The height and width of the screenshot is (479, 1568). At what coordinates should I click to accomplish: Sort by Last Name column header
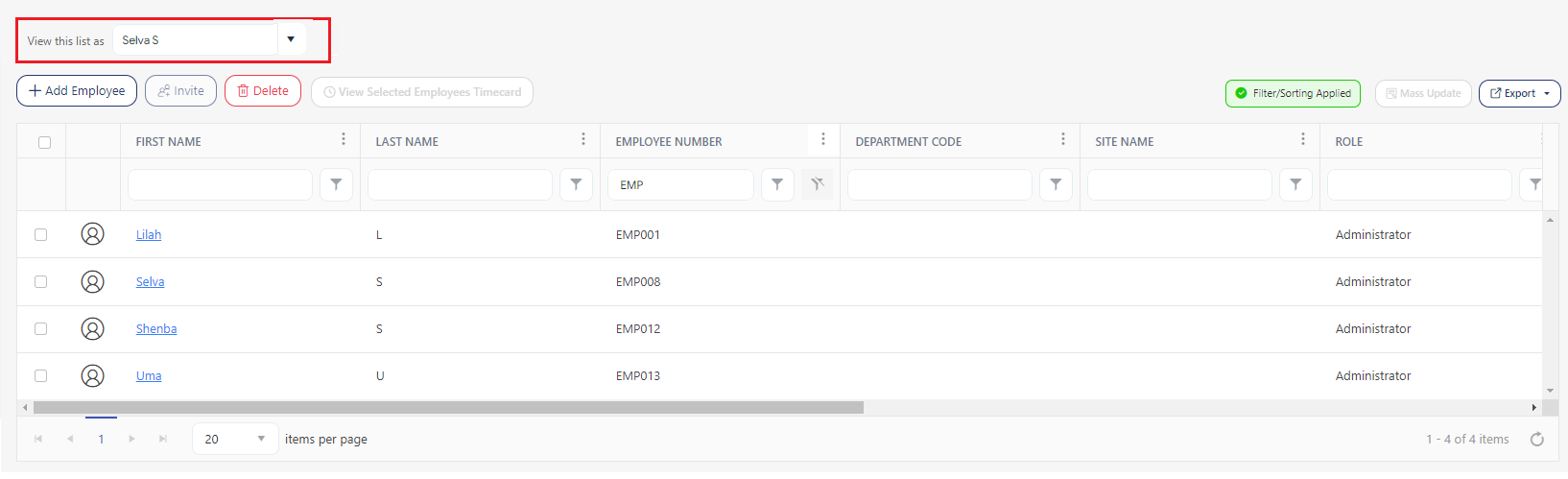407,141
